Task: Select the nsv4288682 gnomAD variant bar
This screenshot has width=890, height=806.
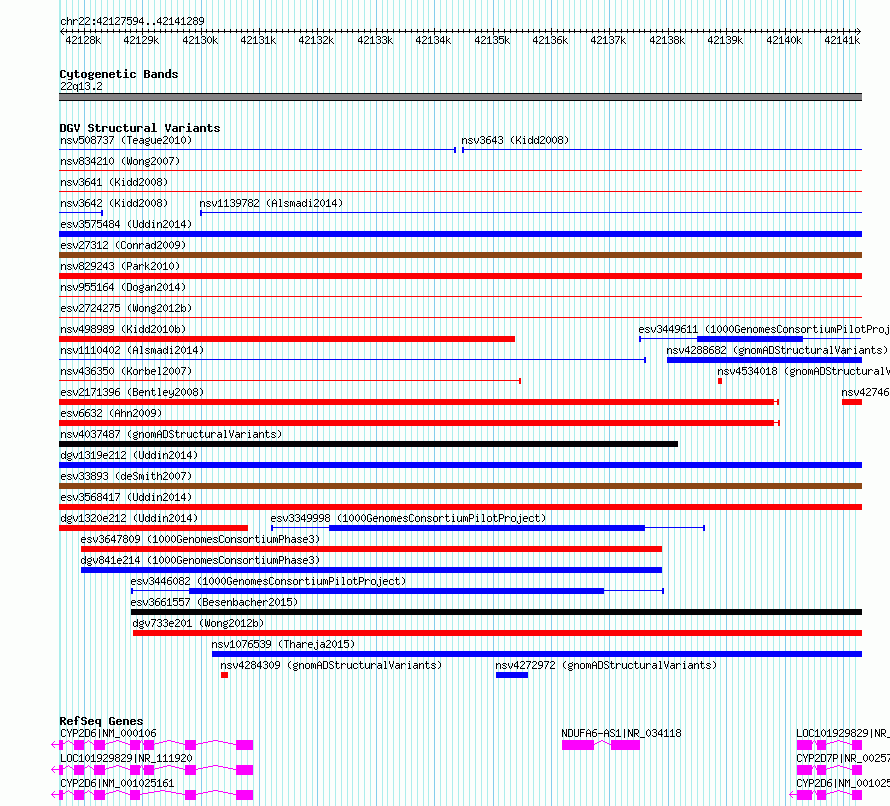Action: (765, 360)
